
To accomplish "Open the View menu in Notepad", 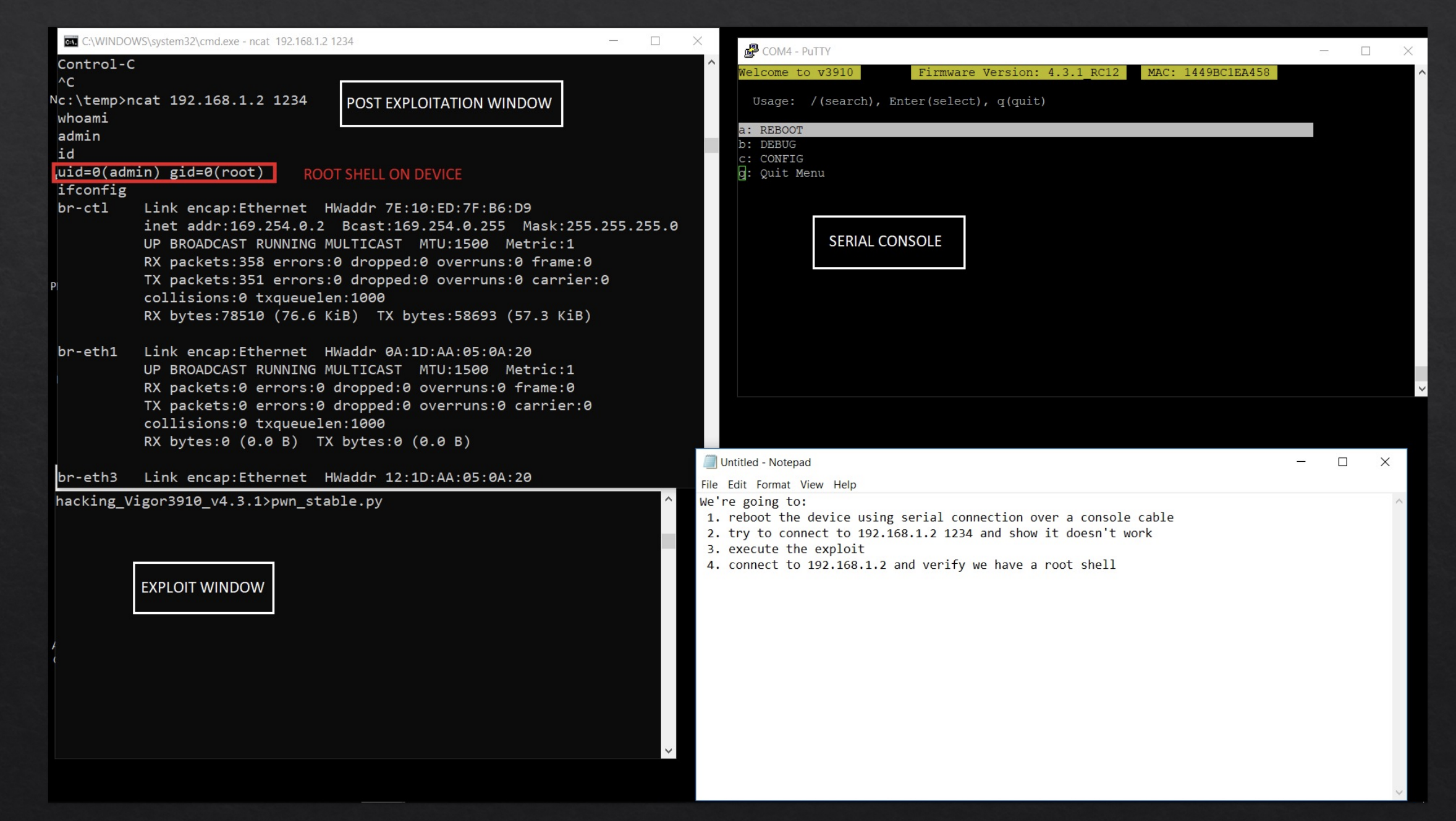I will click(811, 485).
